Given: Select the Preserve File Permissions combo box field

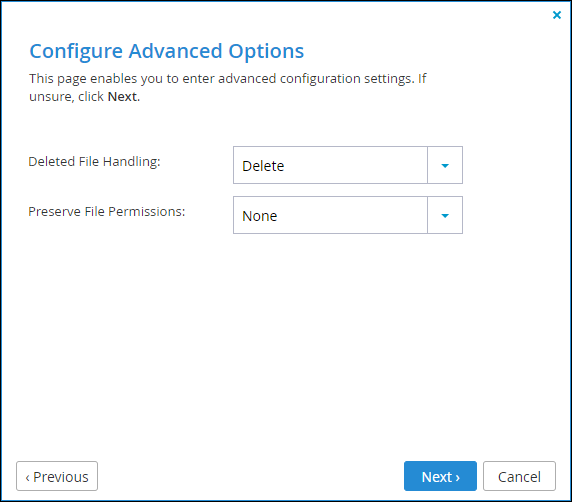Looking at the screenshot, I should point(348,215).
